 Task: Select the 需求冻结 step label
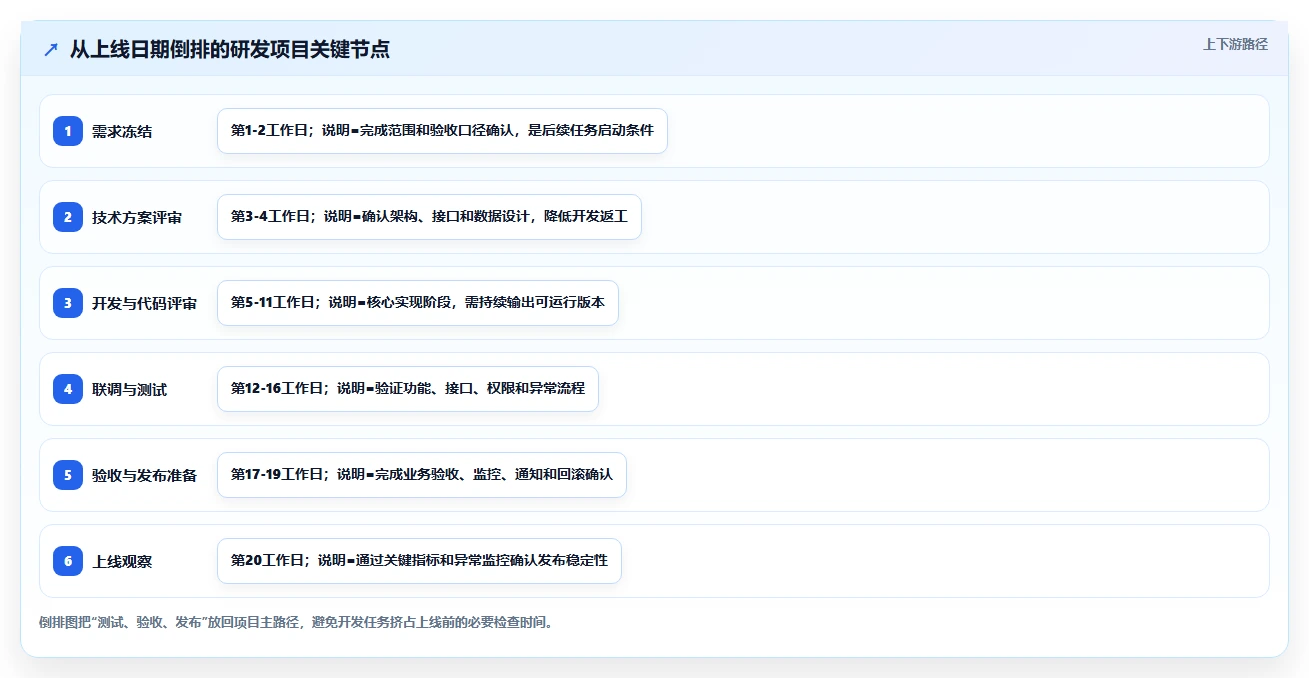tap(122, 131)
